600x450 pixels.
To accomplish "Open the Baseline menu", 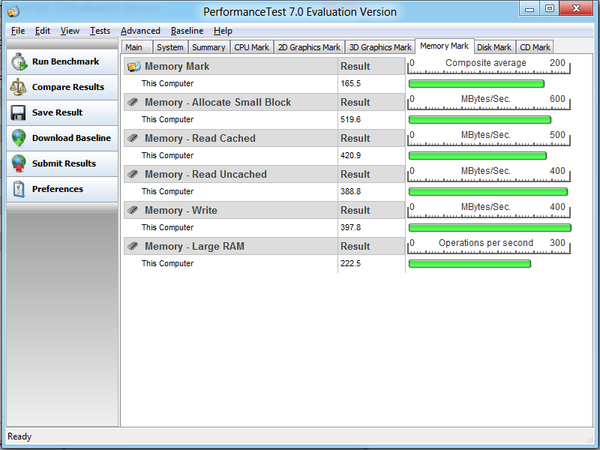I will (x=187, y=31).
